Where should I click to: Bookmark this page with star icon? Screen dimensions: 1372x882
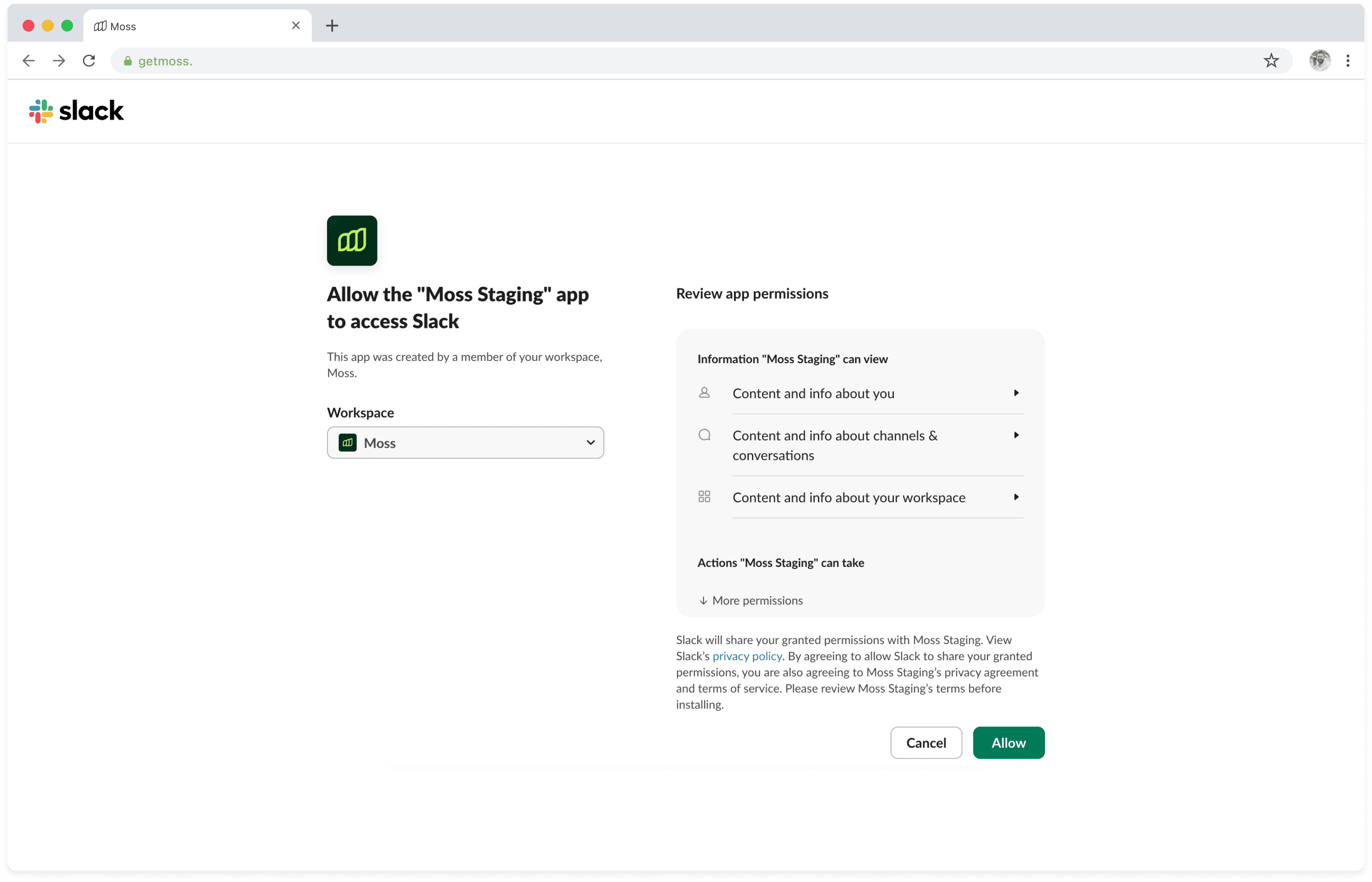(1271, 61)
